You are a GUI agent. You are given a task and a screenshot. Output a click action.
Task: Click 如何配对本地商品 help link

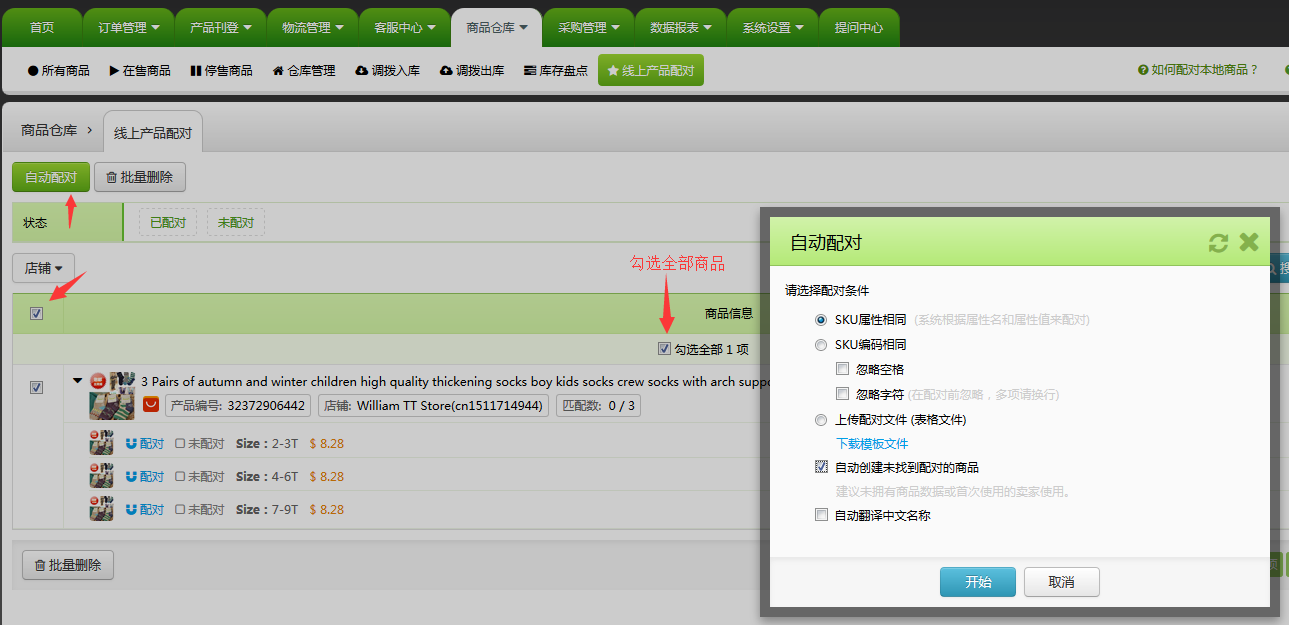(1205, 70)
